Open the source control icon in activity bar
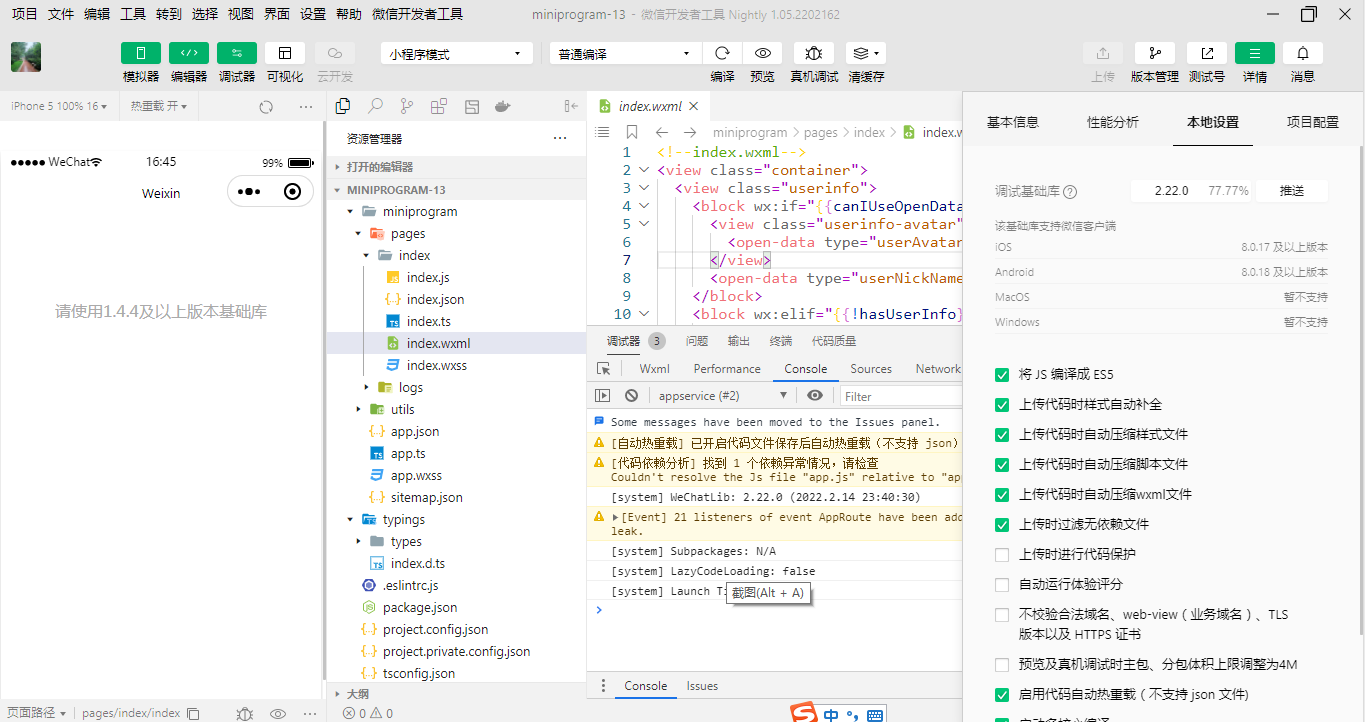This screenshot has height=722, width=1365. pyautogui.click(x=407, y=106)
